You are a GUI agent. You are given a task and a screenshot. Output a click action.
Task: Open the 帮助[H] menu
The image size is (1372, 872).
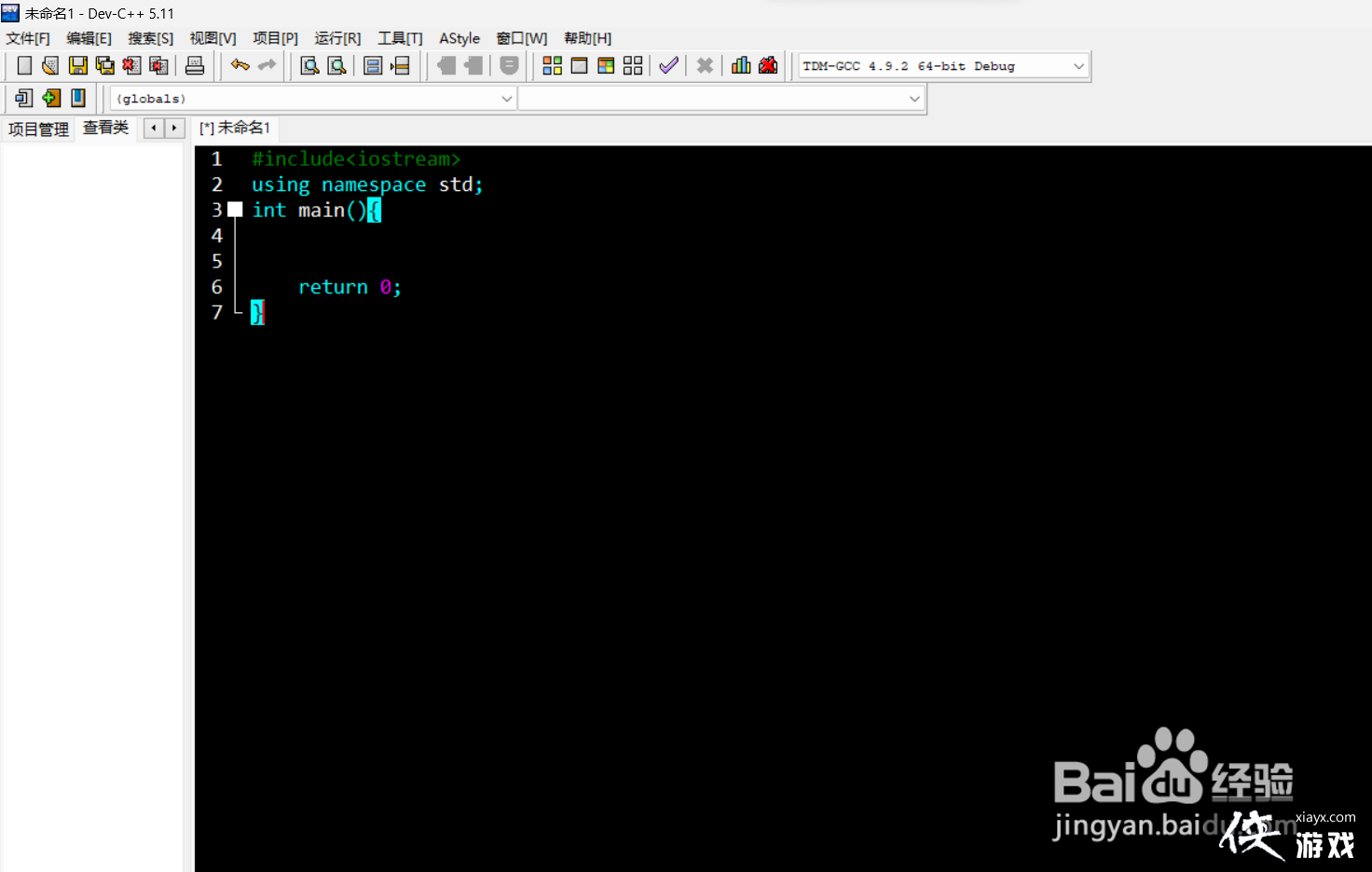tap(588, 38)
